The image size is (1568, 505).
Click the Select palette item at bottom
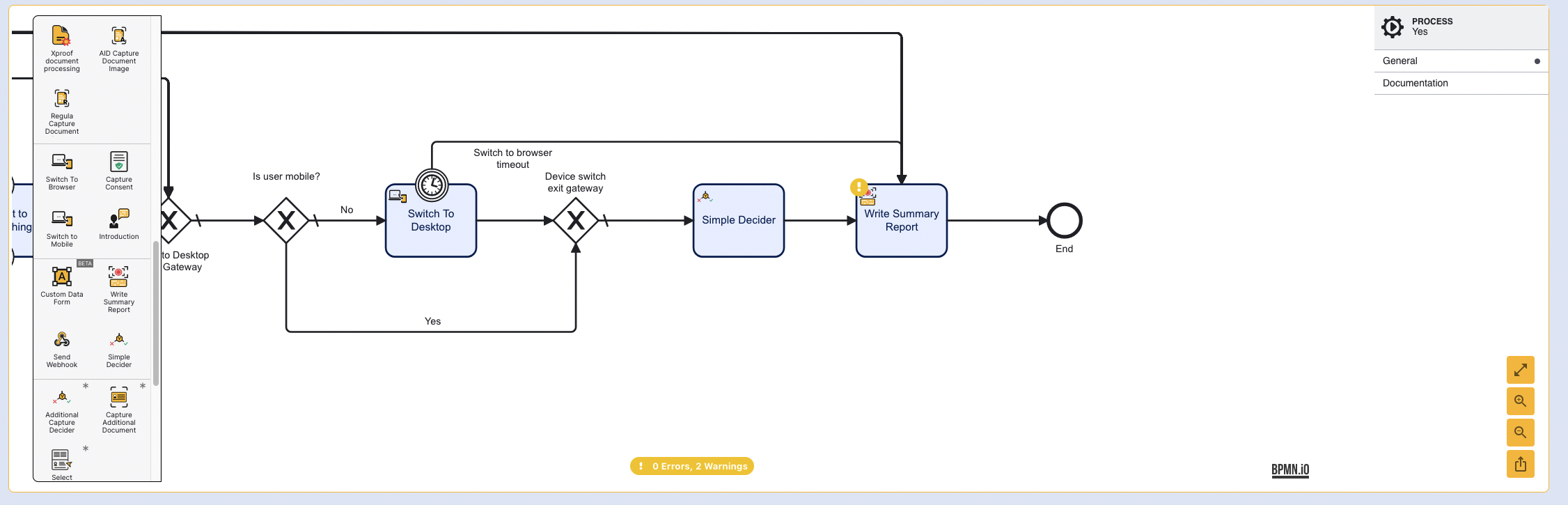tap(62, 465)
